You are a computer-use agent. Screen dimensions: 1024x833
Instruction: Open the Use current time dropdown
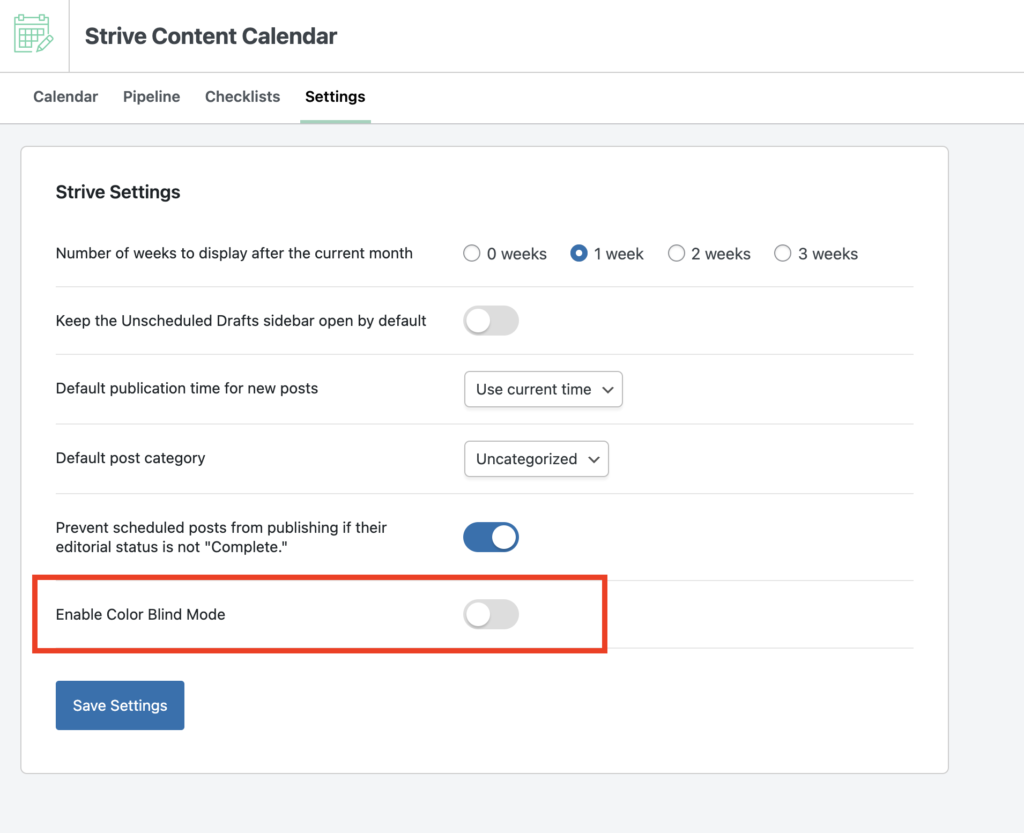(543, 389)
